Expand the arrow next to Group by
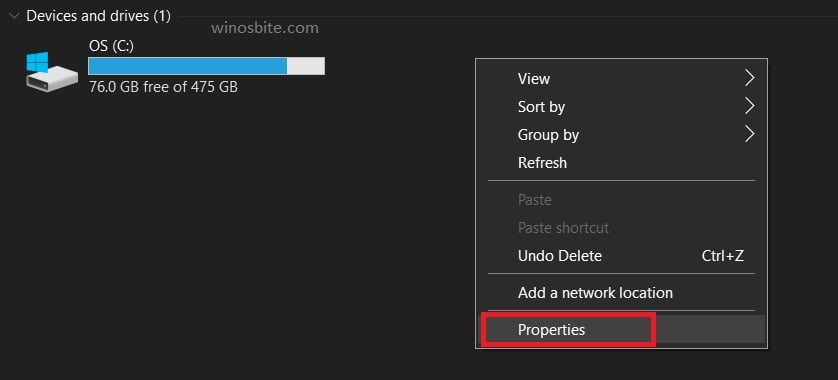This screenshot has height=380, width=838. [749, 134]
